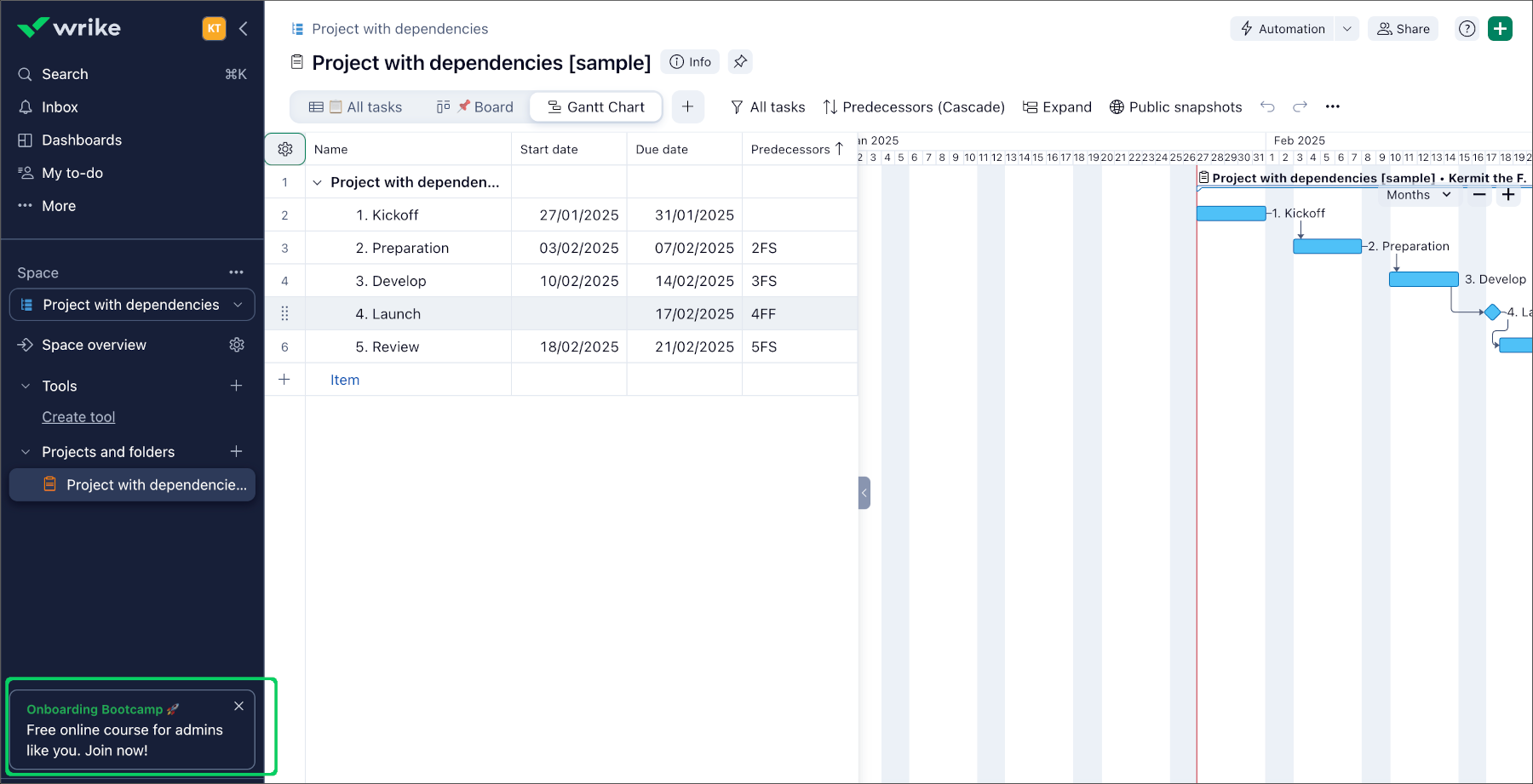Open the help question mark icon
The image size is (1533, 784).
pyautogui.click(x=1467, y=29)
